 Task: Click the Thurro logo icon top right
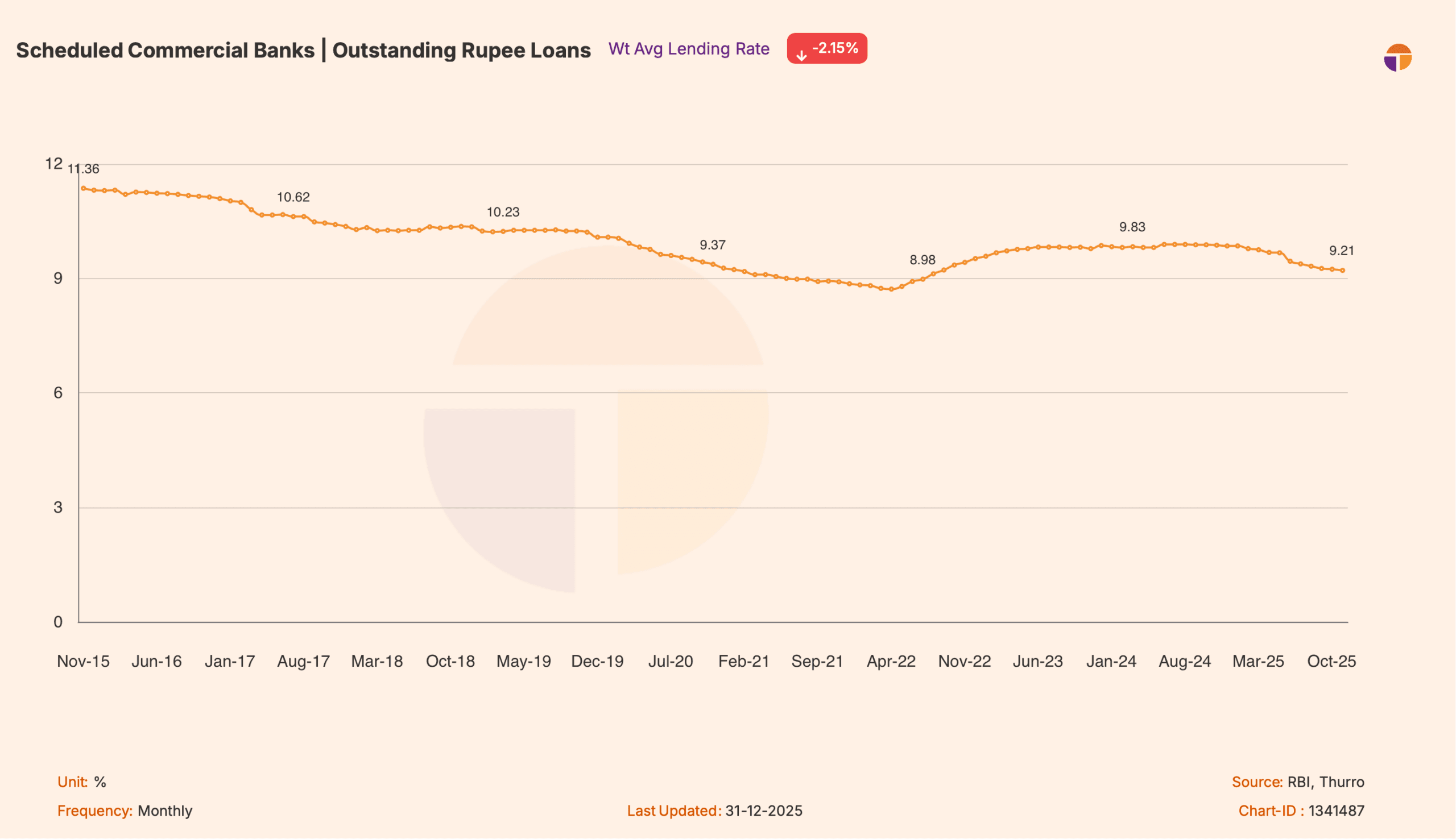coord(1397,57)
